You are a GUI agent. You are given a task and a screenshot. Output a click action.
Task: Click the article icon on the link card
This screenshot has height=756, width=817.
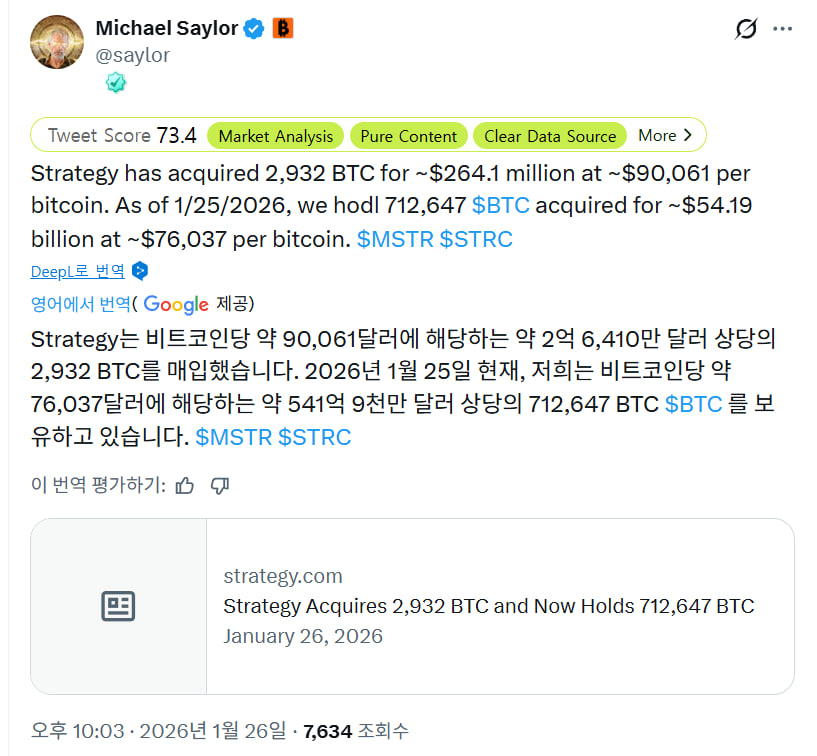click(118, 606)
